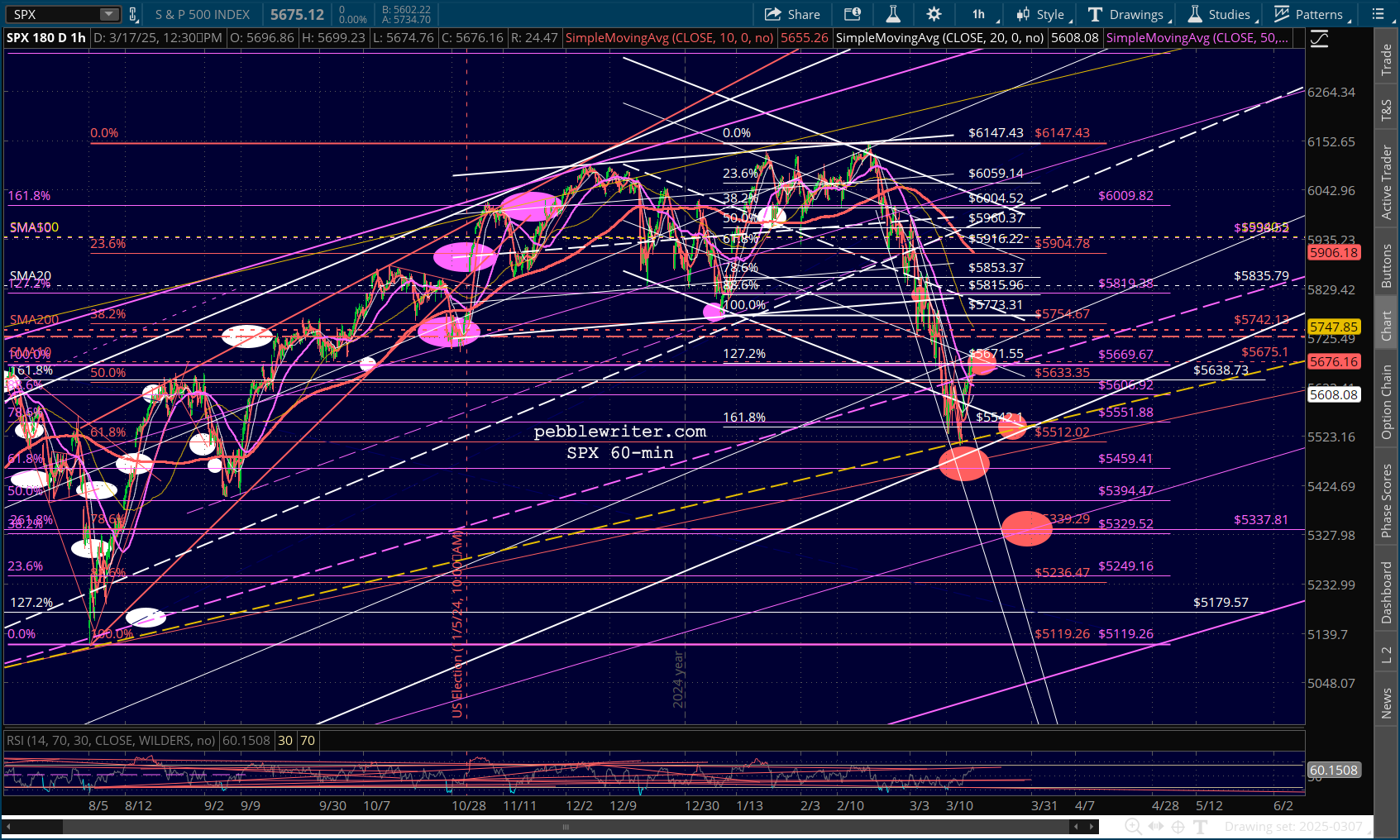Click the $6009.82 magenta level label

[1125, 196]
